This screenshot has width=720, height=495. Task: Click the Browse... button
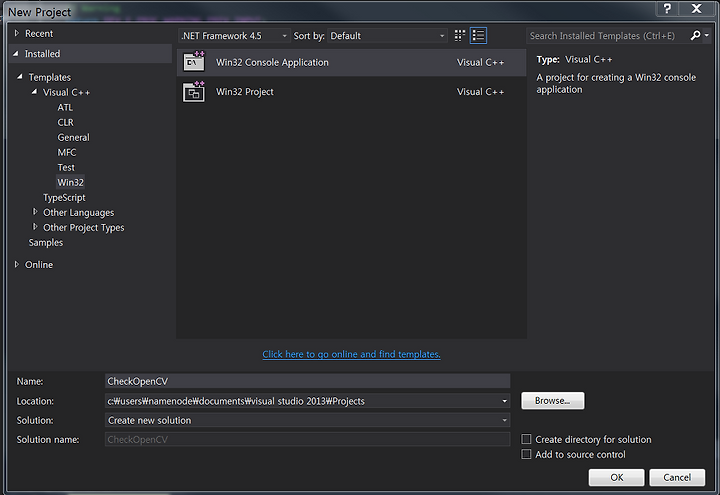point(553,400)
